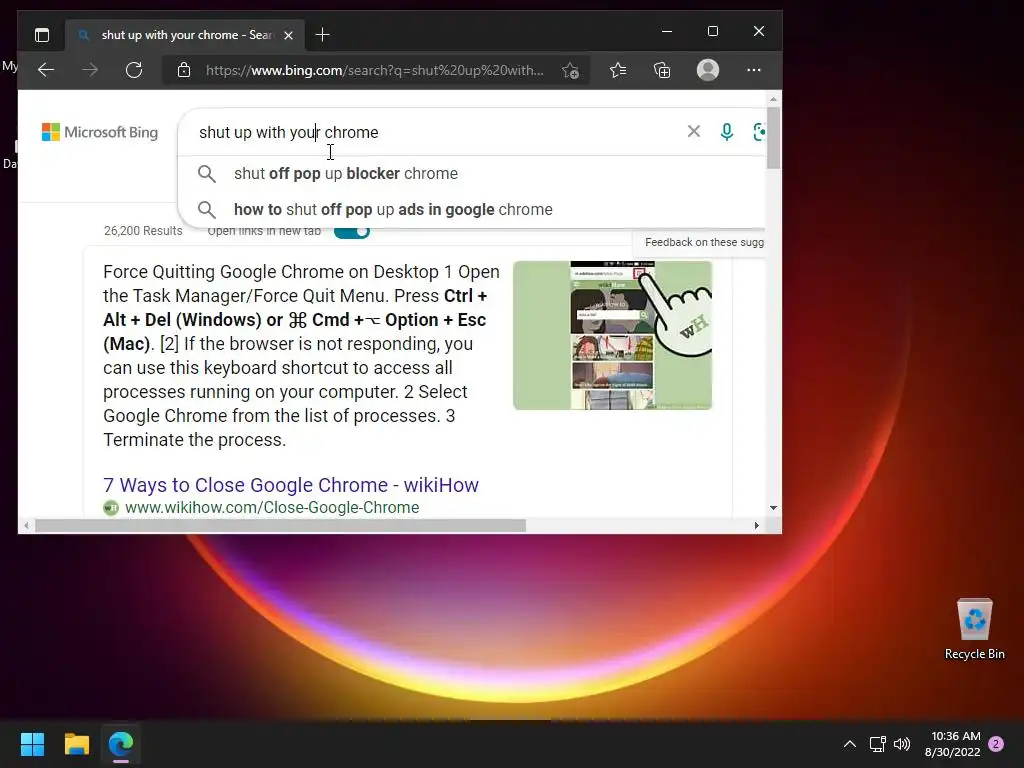
Task: Click the '26,200 Results' count text
Action: 143,231
